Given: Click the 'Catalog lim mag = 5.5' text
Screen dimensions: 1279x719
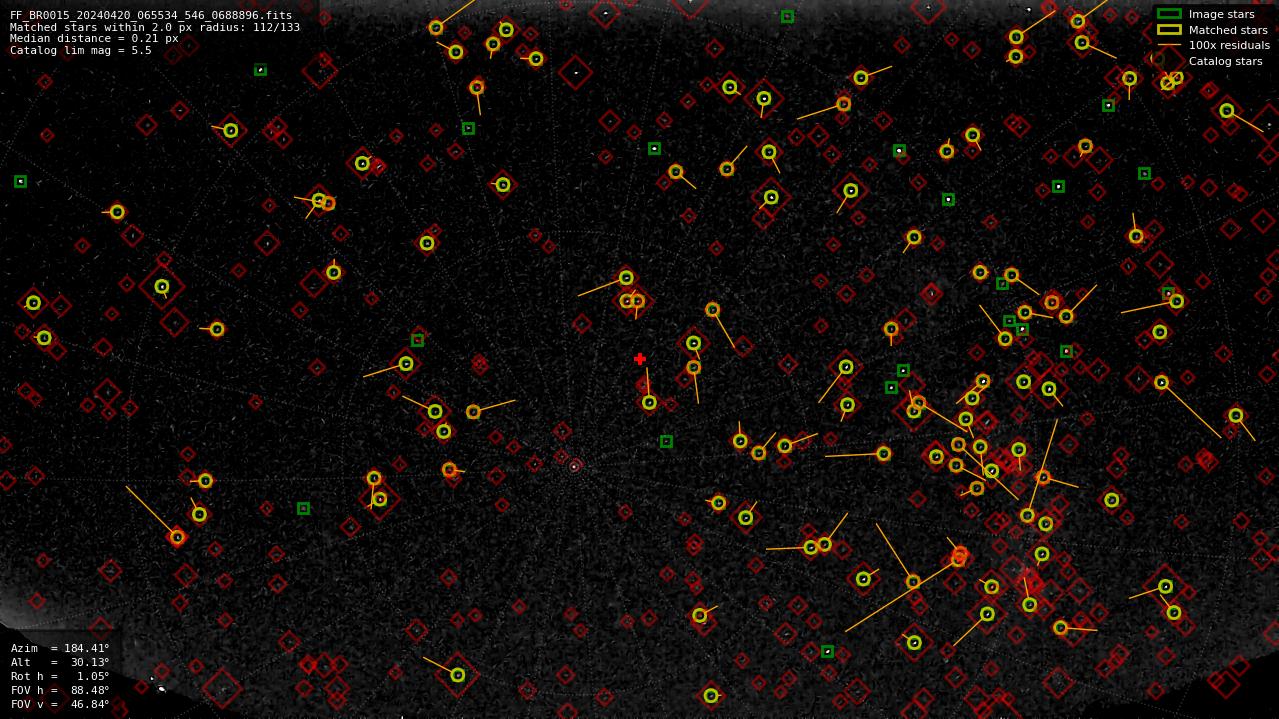Looking at the screenshot, I should pyautogui.click(x=80, y=50).
